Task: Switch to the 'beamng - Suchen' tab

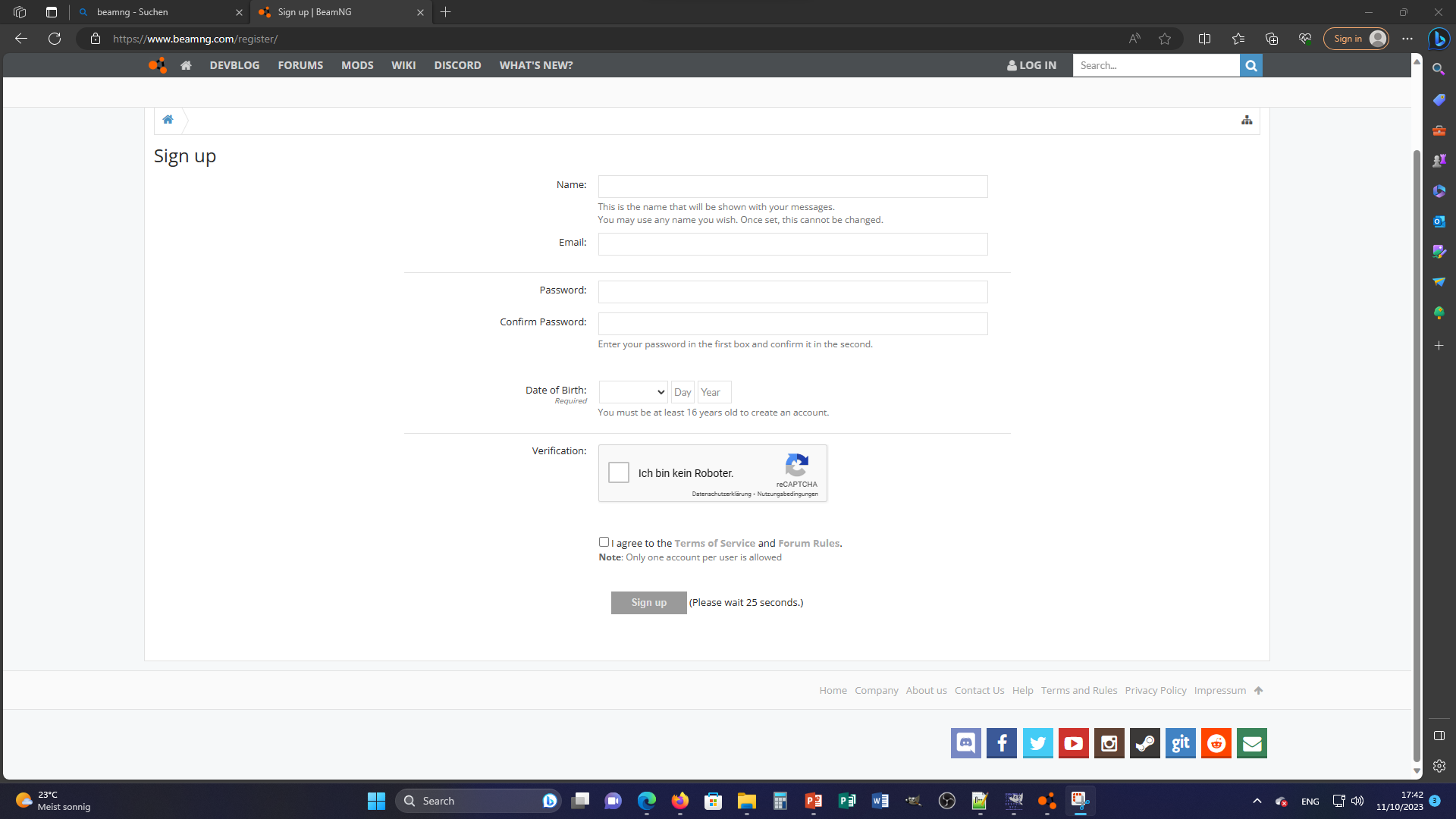Action: point(159,12)
